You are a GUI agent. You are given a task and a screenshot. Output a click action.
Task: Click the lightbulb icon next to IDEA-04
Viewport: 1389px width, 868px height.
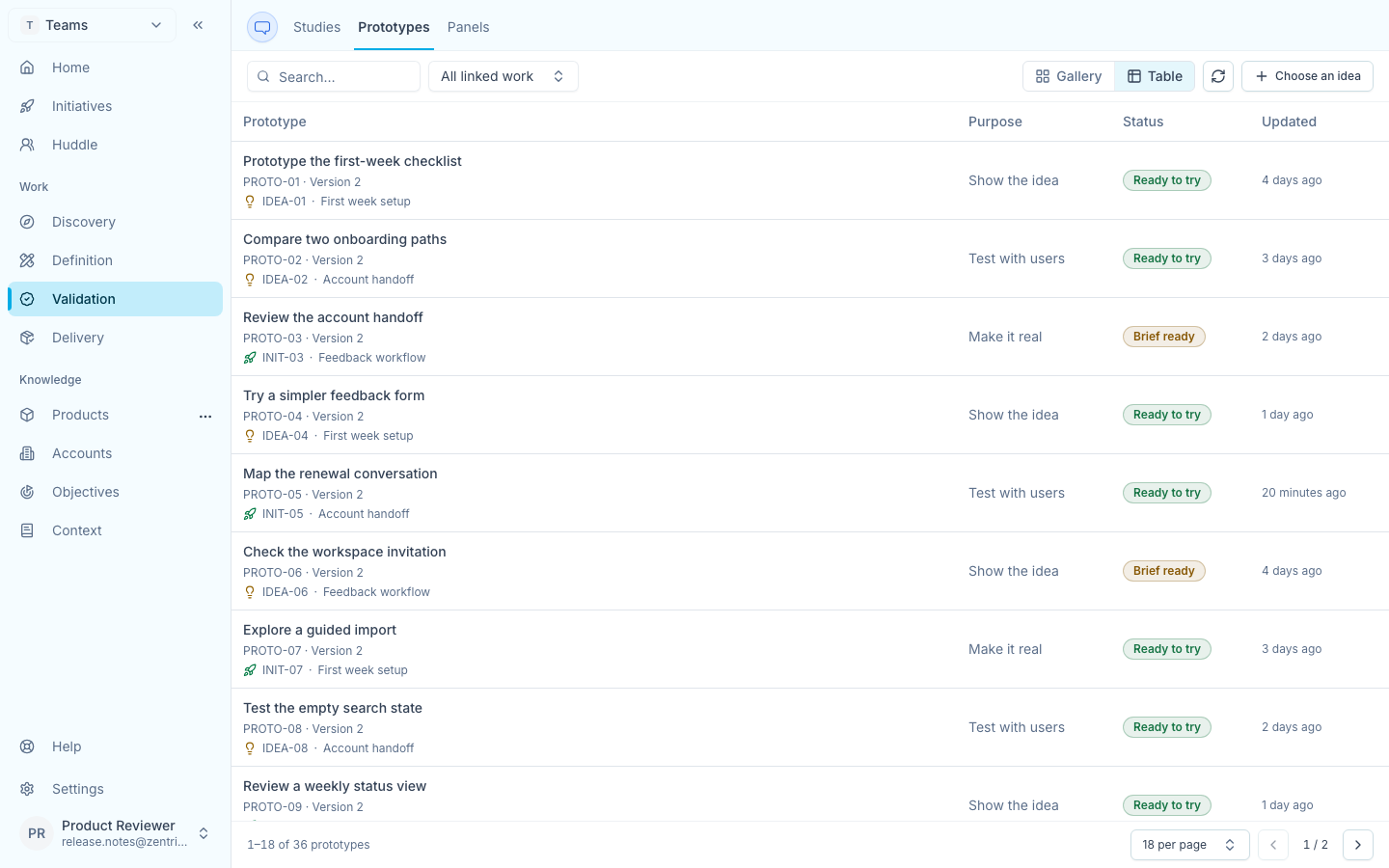click(x=250, y=436)
